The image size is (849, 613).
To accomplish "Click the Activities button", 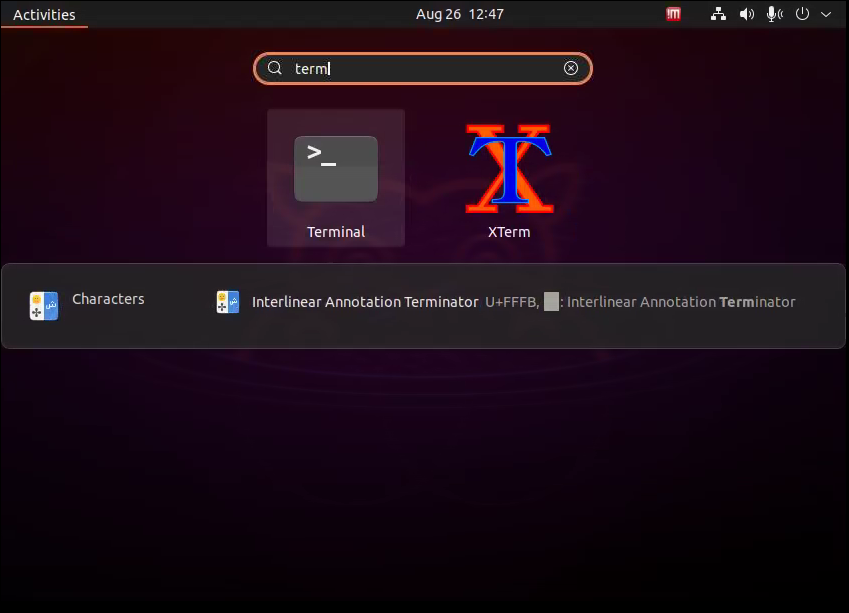I will pos(44,15).
